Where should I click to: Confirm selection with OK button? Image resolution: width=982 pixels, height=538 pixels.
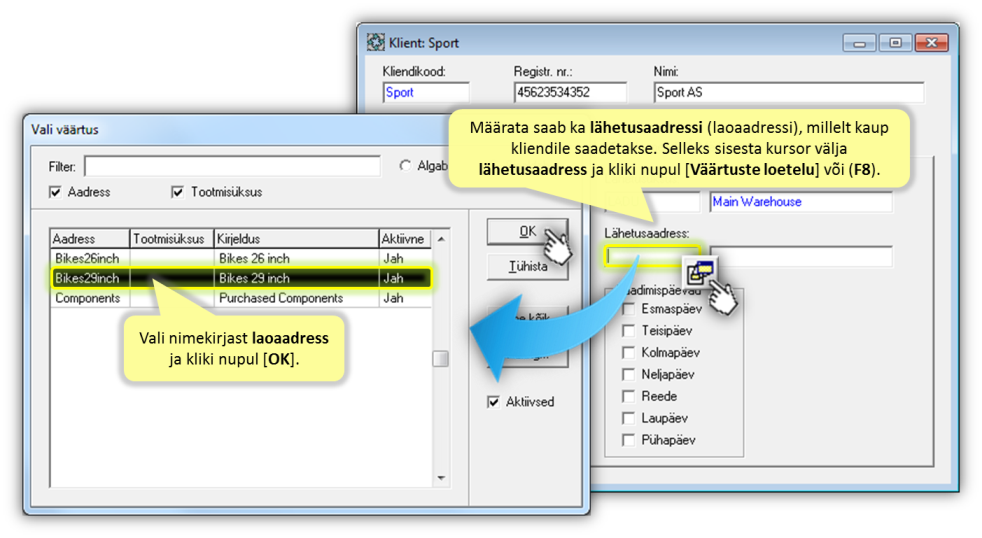pos(527,232)
